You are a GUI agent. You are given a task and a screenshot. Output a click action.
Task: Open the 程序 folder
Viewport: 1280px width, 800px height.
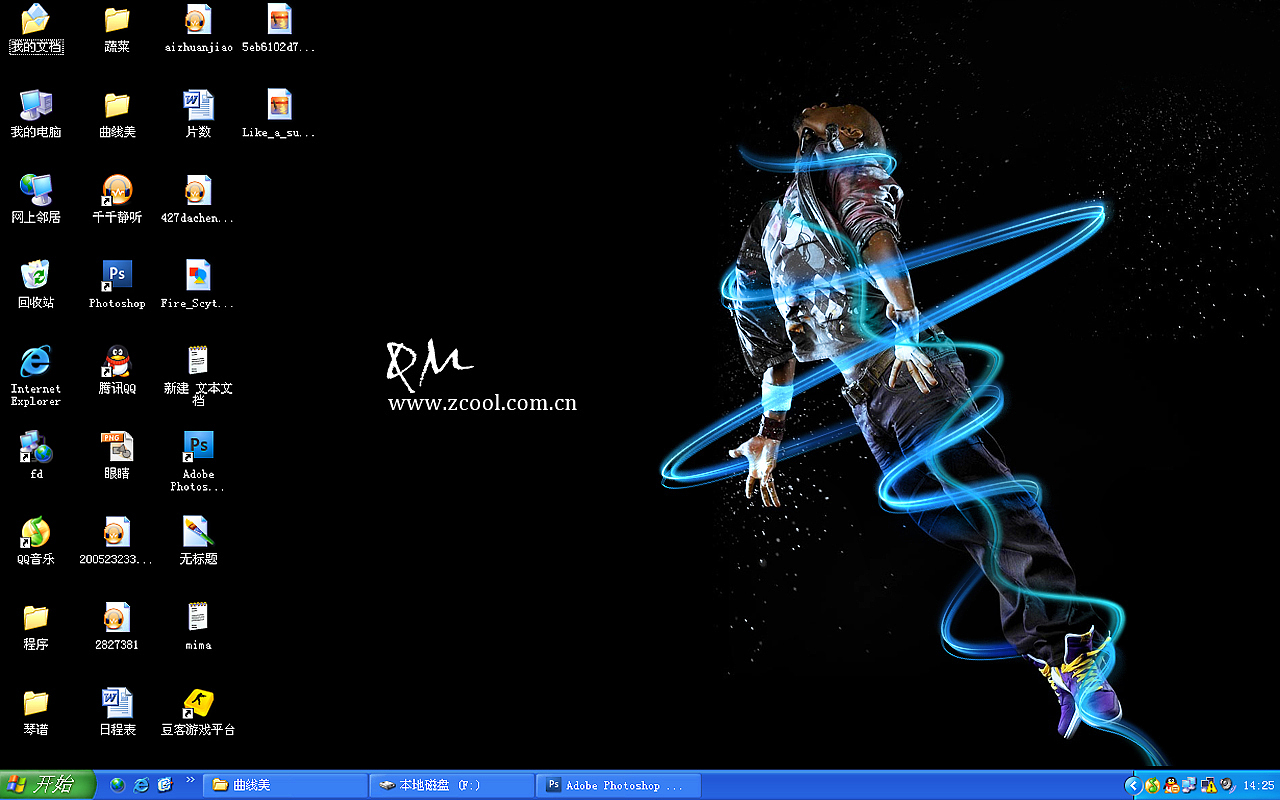(x=36, y=627)
